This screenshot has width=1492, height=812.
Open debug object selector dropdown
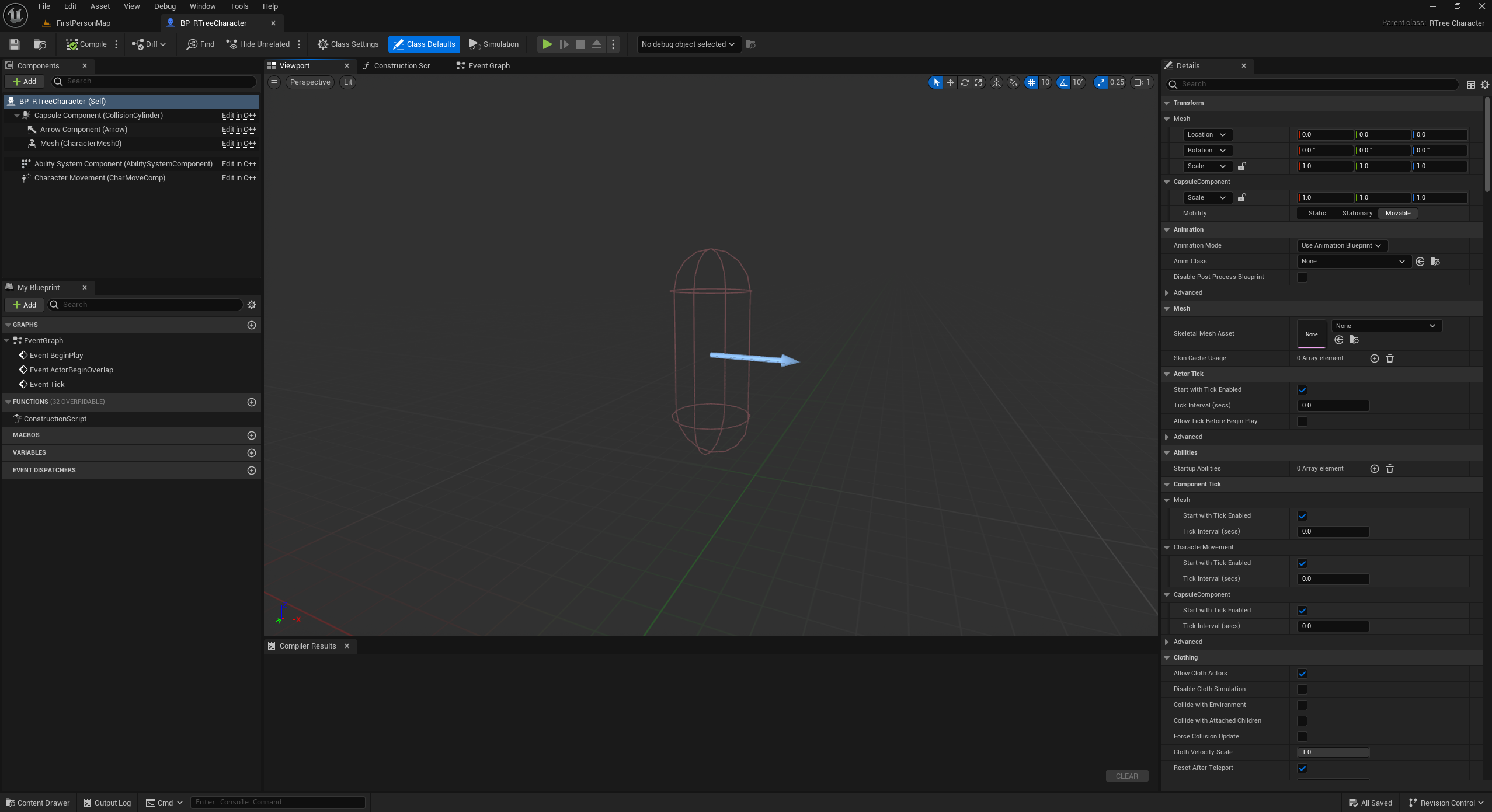[x=688, y=44]
